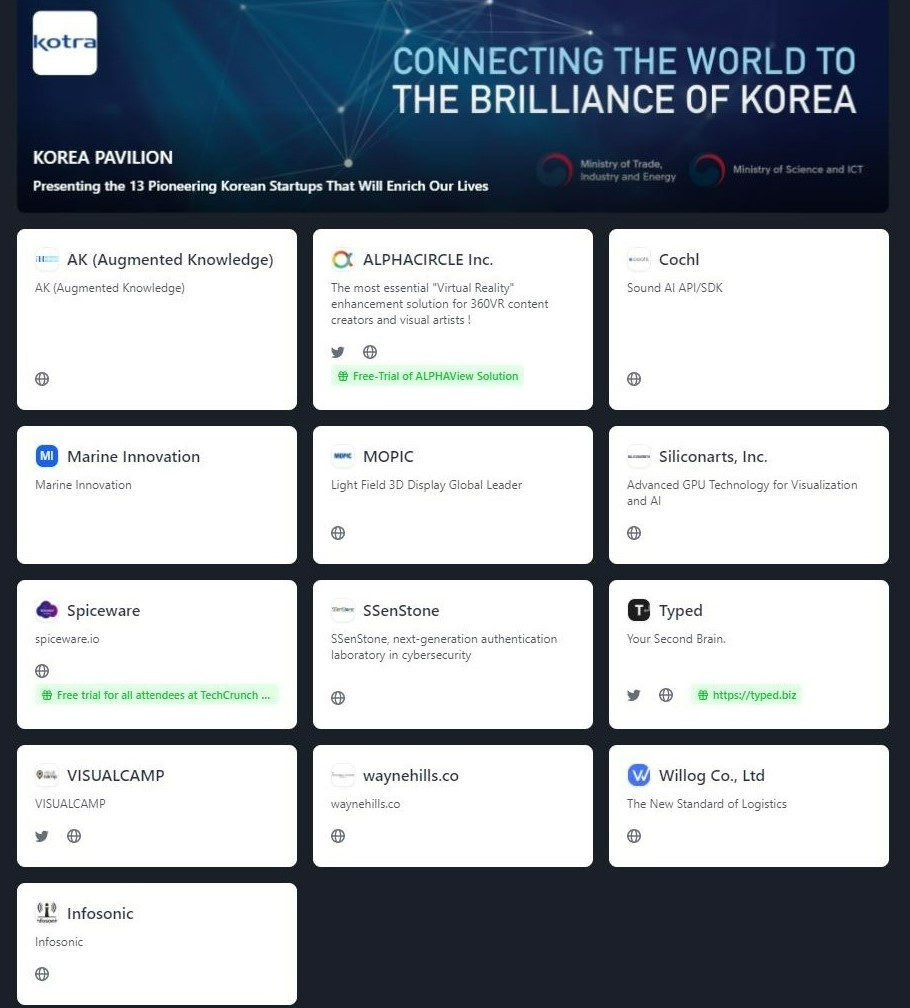
Task: Click Siliconarts website globe icon
Action: tap(634, 533)
